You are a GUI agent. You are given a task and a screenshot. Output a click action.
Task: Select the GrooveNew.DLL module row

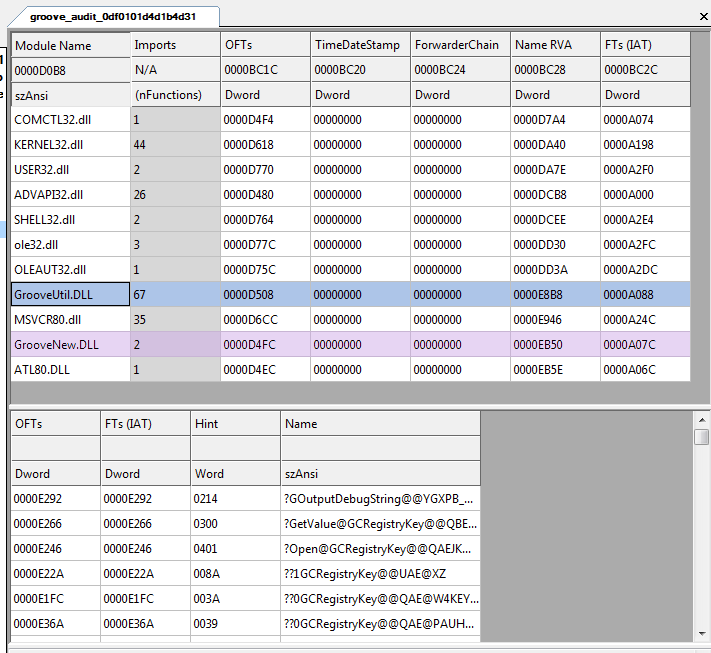tap(351, 344)
